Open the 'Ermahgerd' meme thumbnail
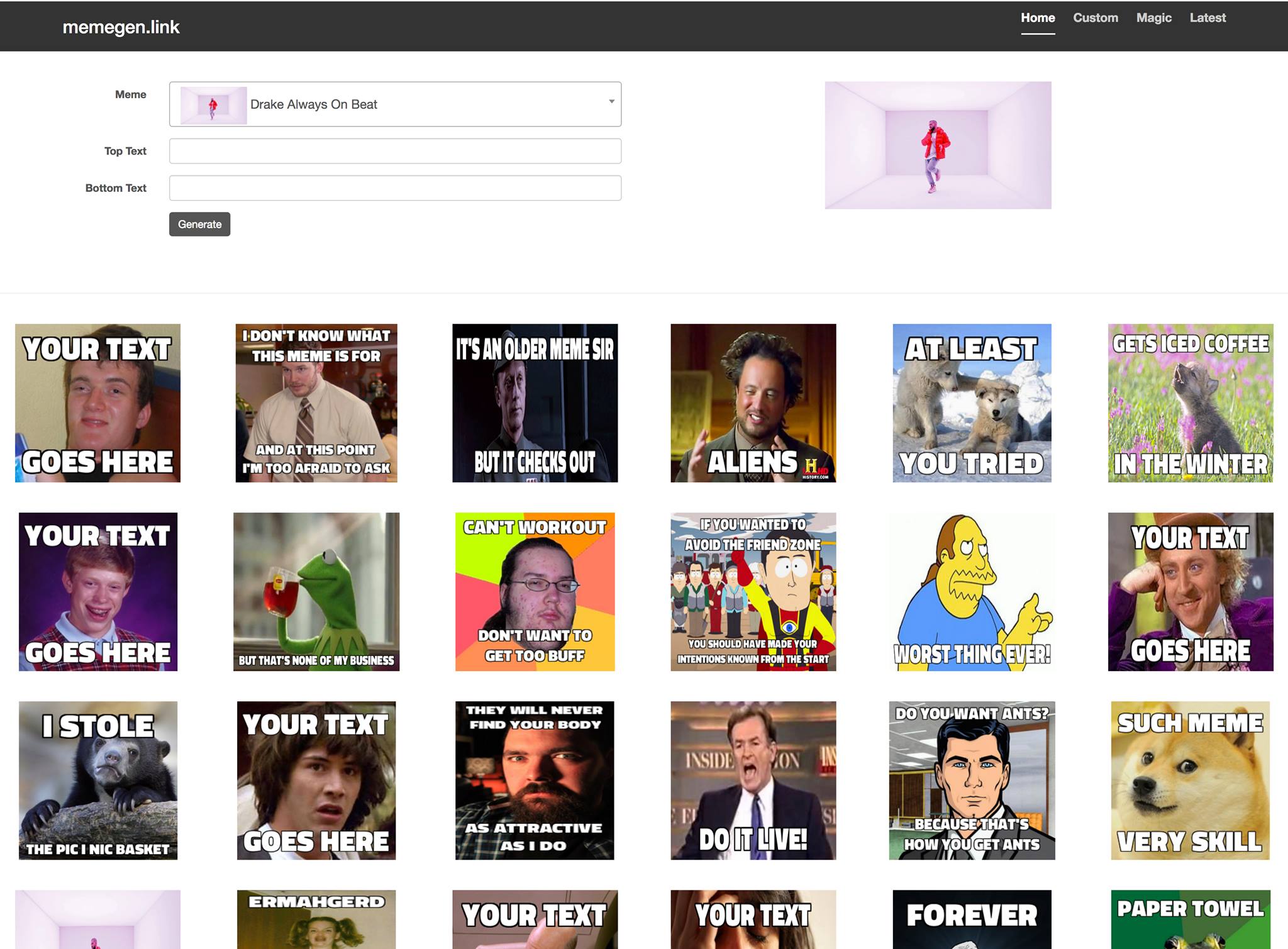 [316, 919]
